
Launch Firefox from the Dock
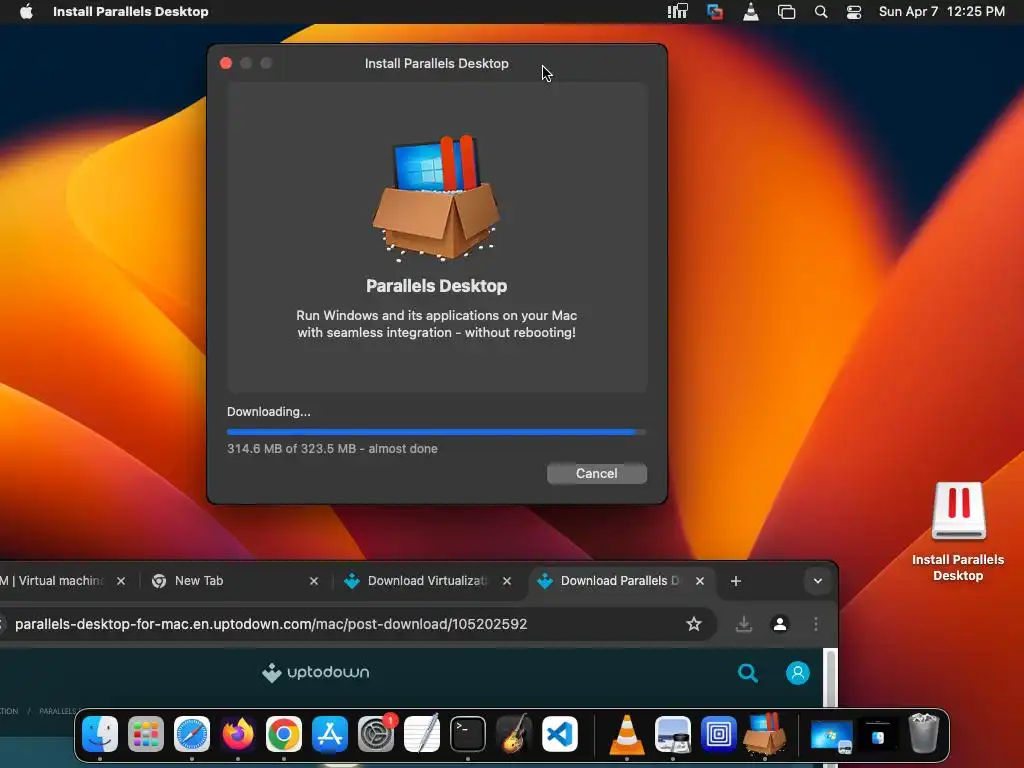[x=238, y=734]
